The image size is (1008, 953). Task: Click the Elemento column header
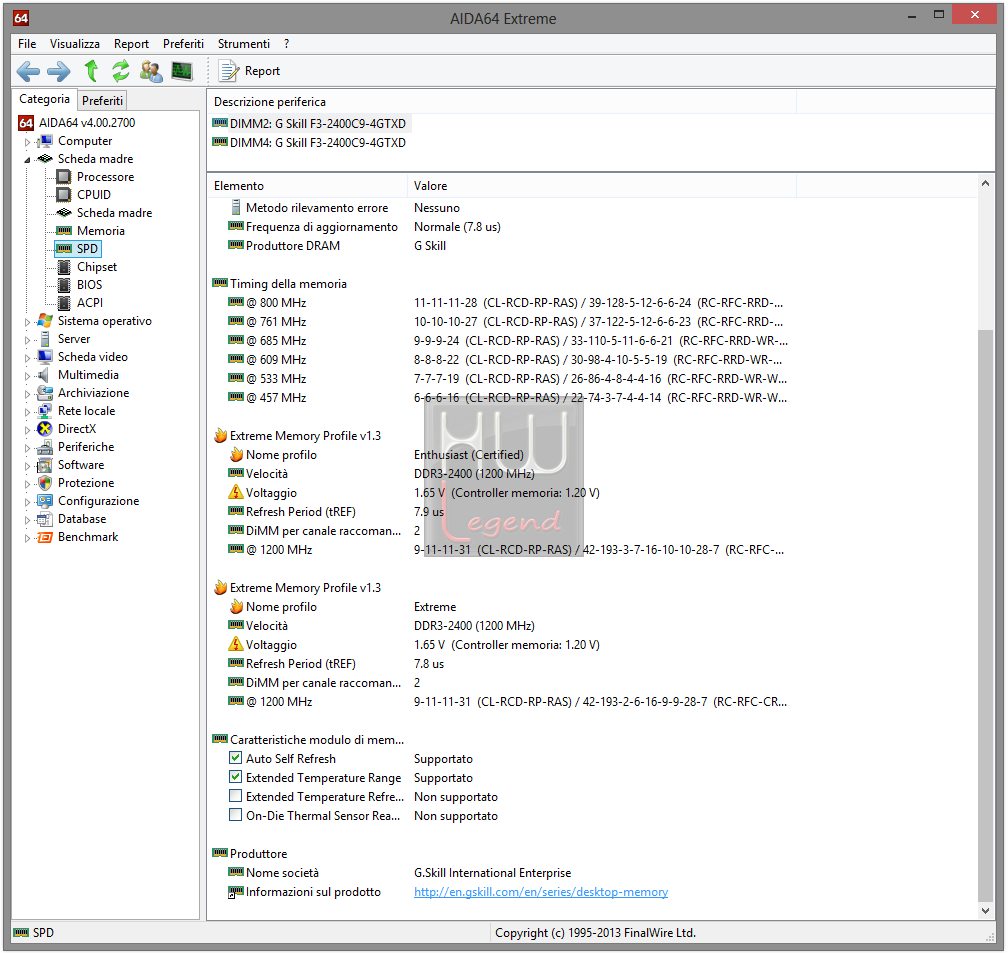(x=307, y=186)
